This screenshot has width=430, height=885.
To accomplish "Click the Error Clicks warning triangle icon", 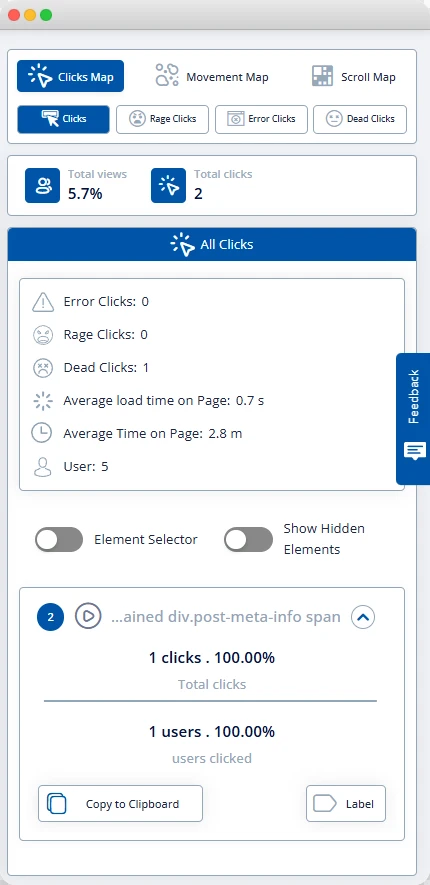I will [43, 303].
